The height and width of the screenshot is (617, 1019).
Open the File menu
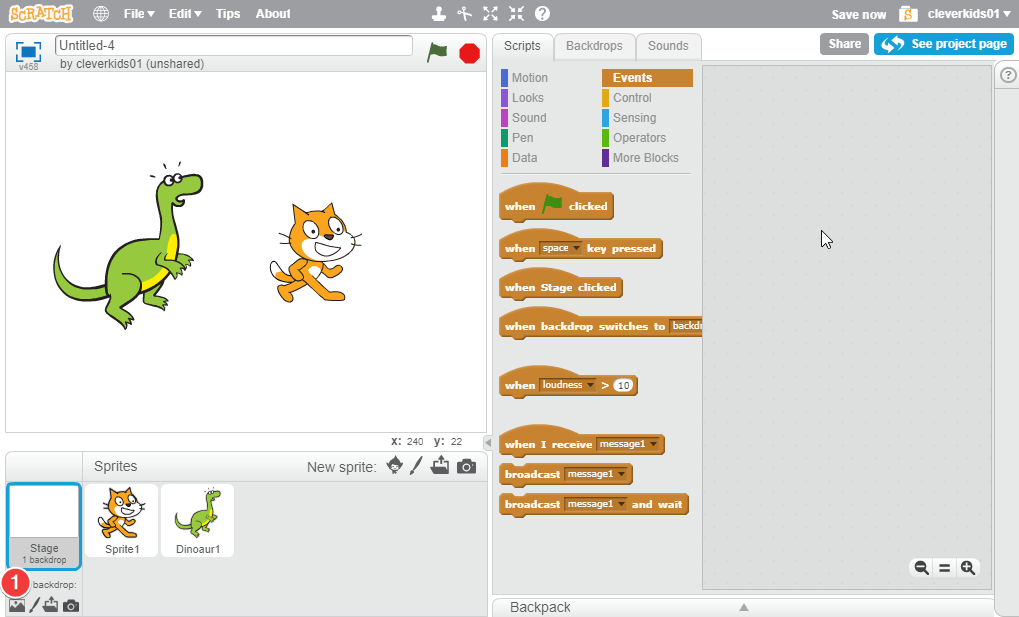[139, 14]
